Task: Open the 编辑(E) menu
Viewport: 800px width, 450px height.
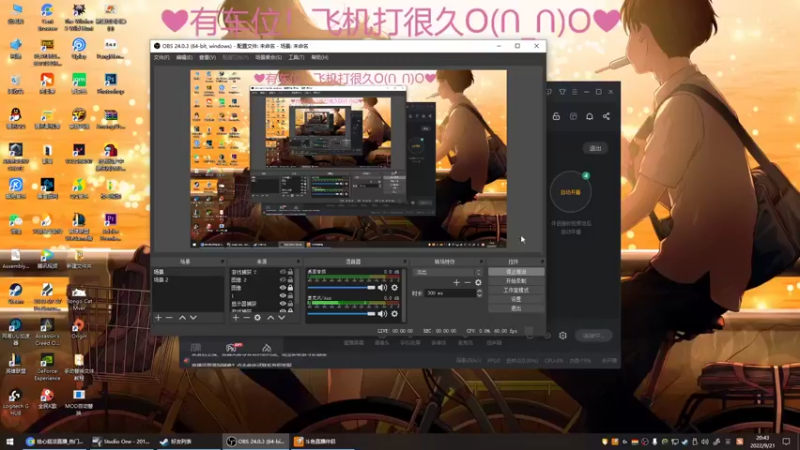Action: tap(184, 58)
